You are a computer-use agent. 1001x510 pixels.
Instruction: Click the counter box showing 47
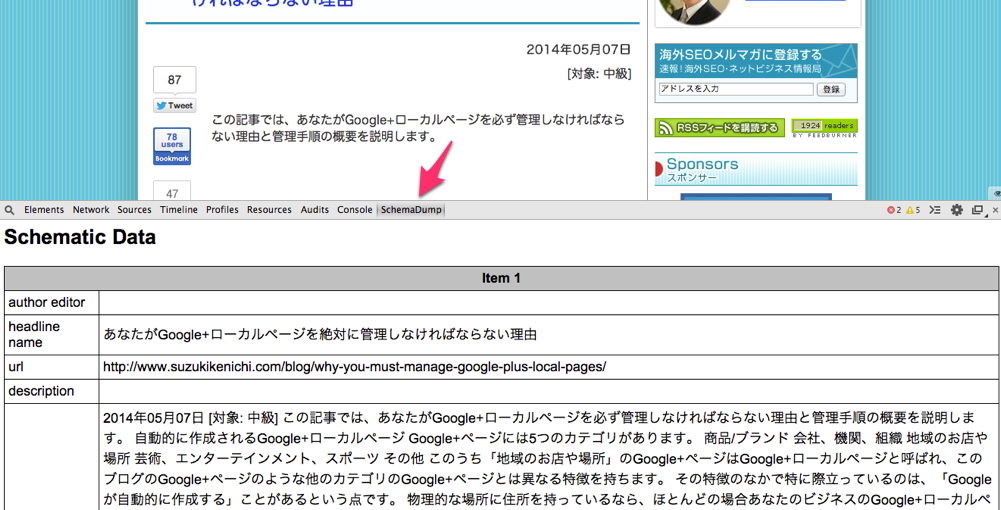click(x=172, y=191)
